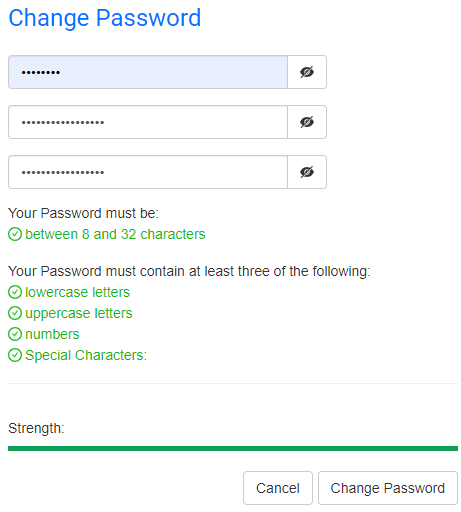Viewport: 461px width, 512px height.
Task: Click the green password strength bar
Action: pos(233,449)
